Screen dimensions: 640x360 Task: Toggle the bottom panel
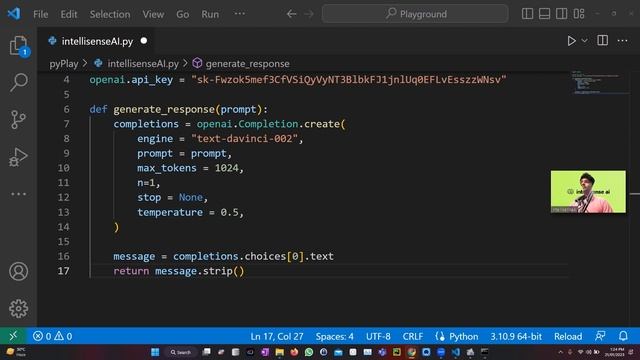544,14
